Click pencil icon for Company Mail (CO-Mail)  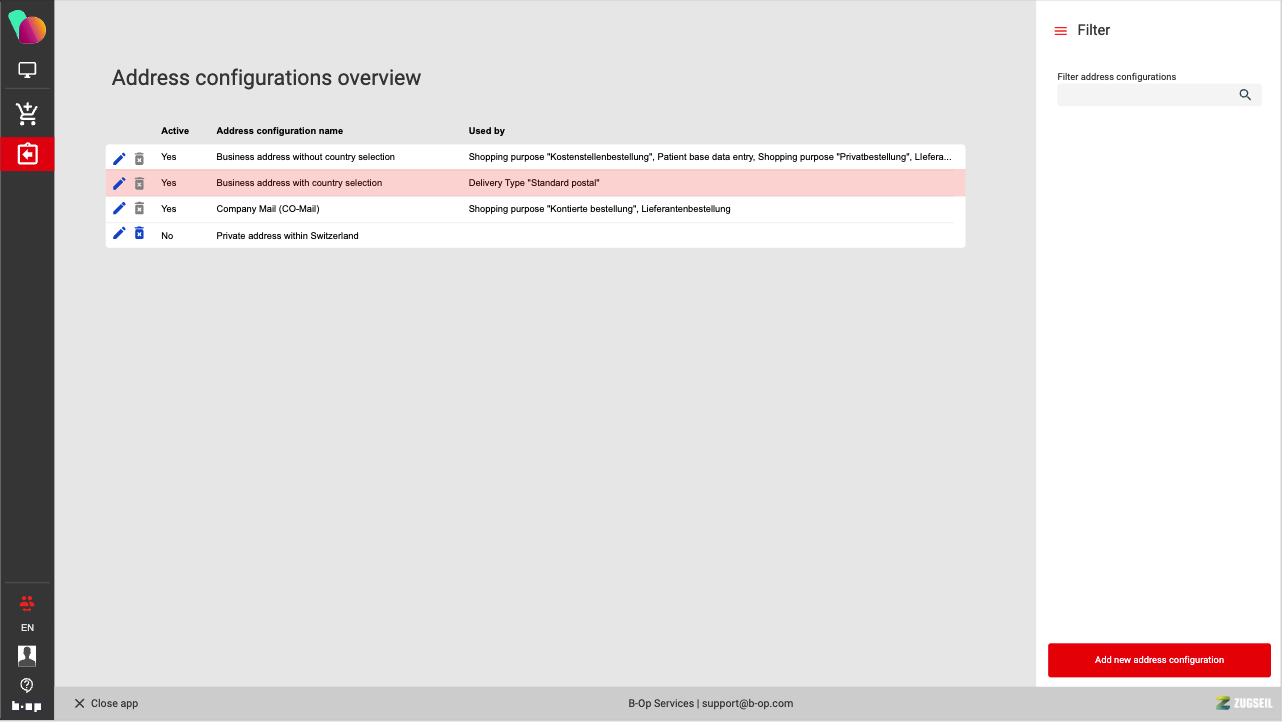click(x=119, y=208)
